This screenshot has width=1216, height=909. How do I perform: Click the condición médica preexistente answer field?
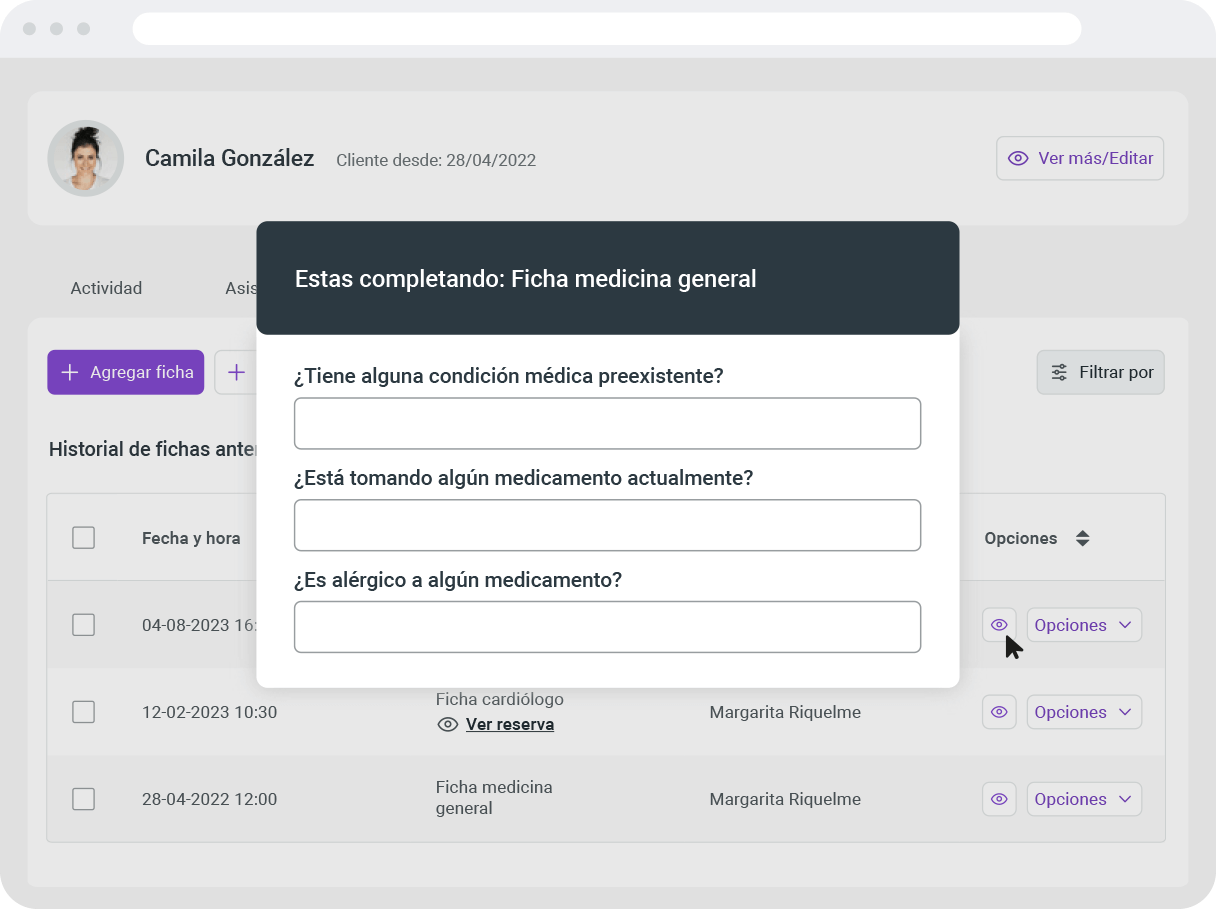[607, 423]
